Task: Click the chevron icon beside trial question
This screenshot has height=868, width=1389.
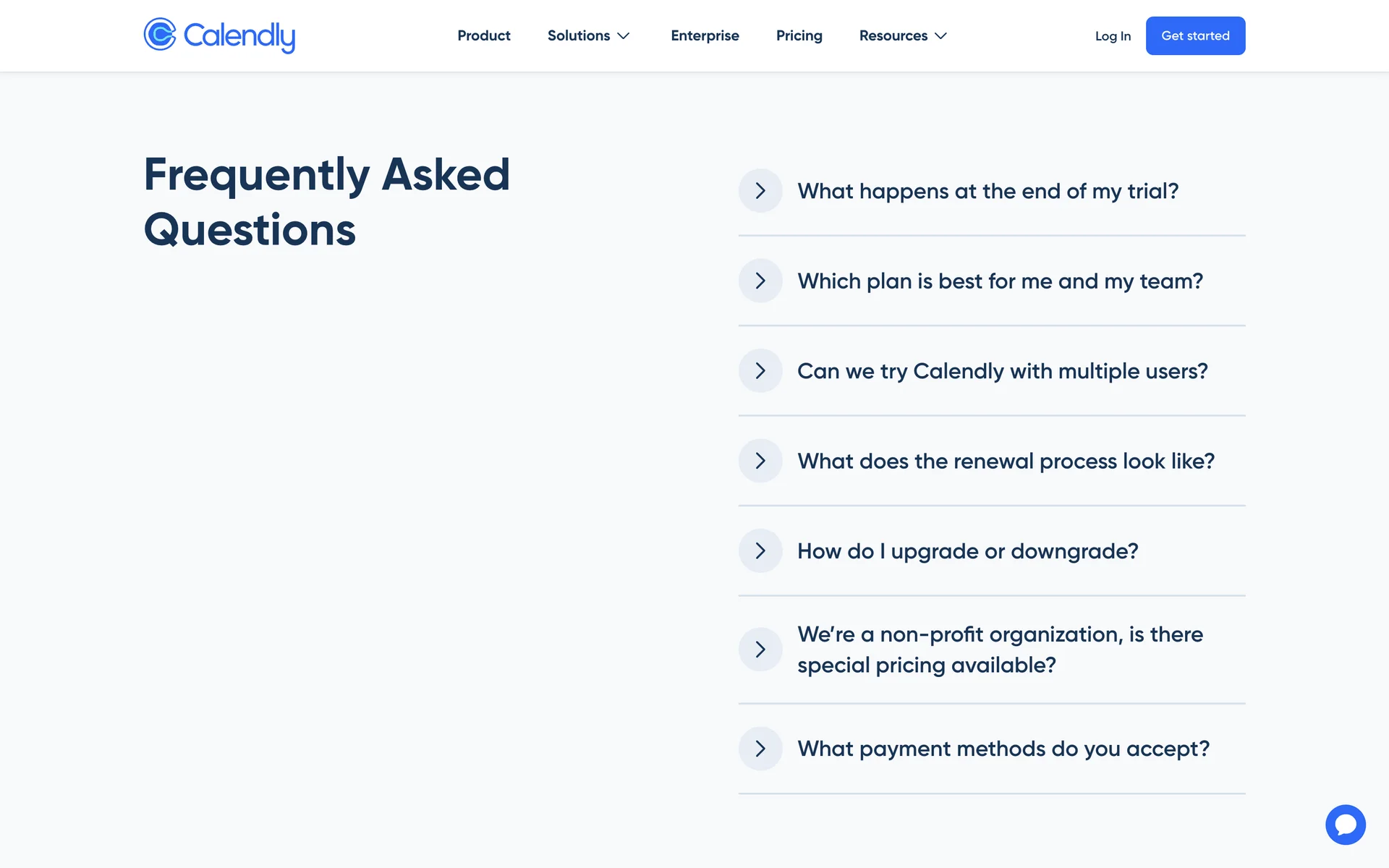Action: [x=760, y=191]
